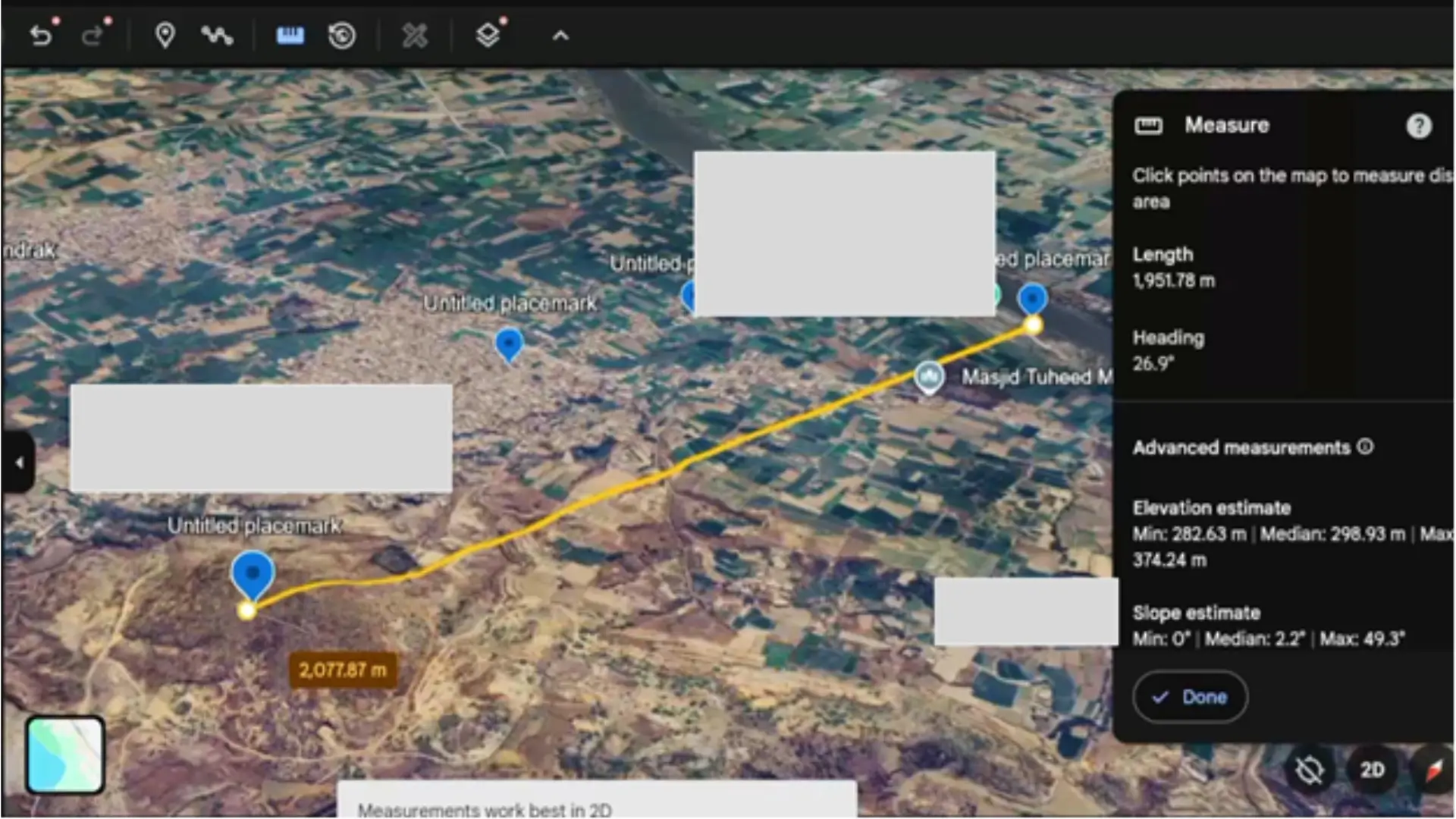
Task: Click the redo arrow icon
Action: click(93, 36)
